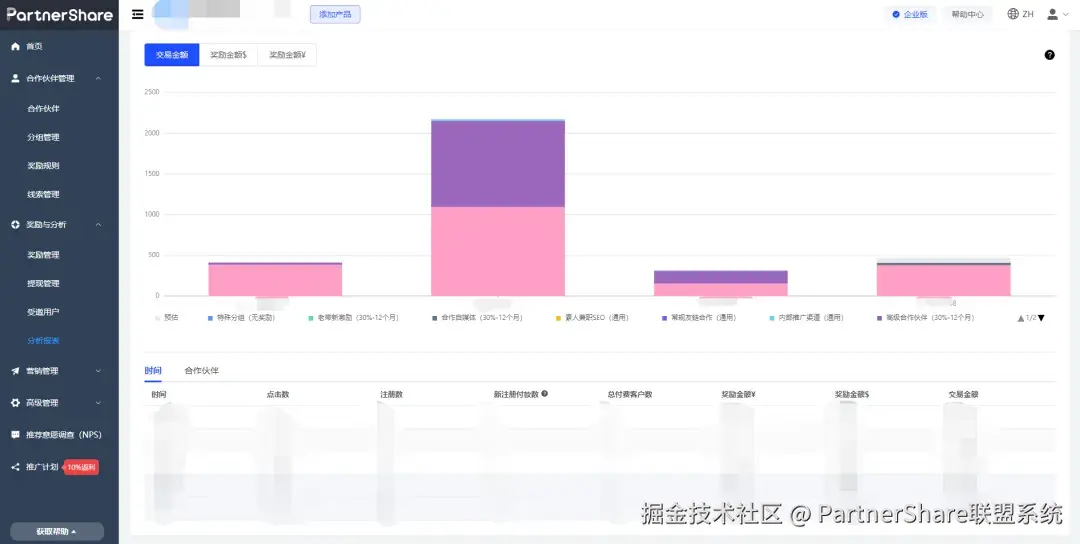Click the first bar's pink segment
This screenshot has width=1080, height=544.
click(x=276, y=280)
